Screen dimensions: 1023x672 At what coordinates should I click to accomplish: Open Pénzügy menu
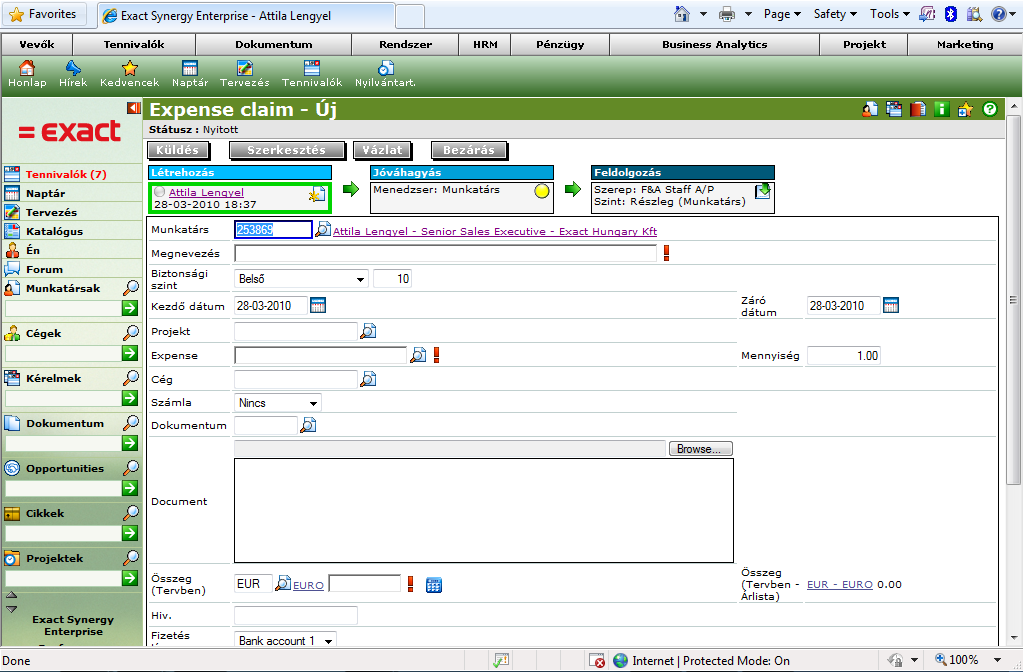[560, 44]
